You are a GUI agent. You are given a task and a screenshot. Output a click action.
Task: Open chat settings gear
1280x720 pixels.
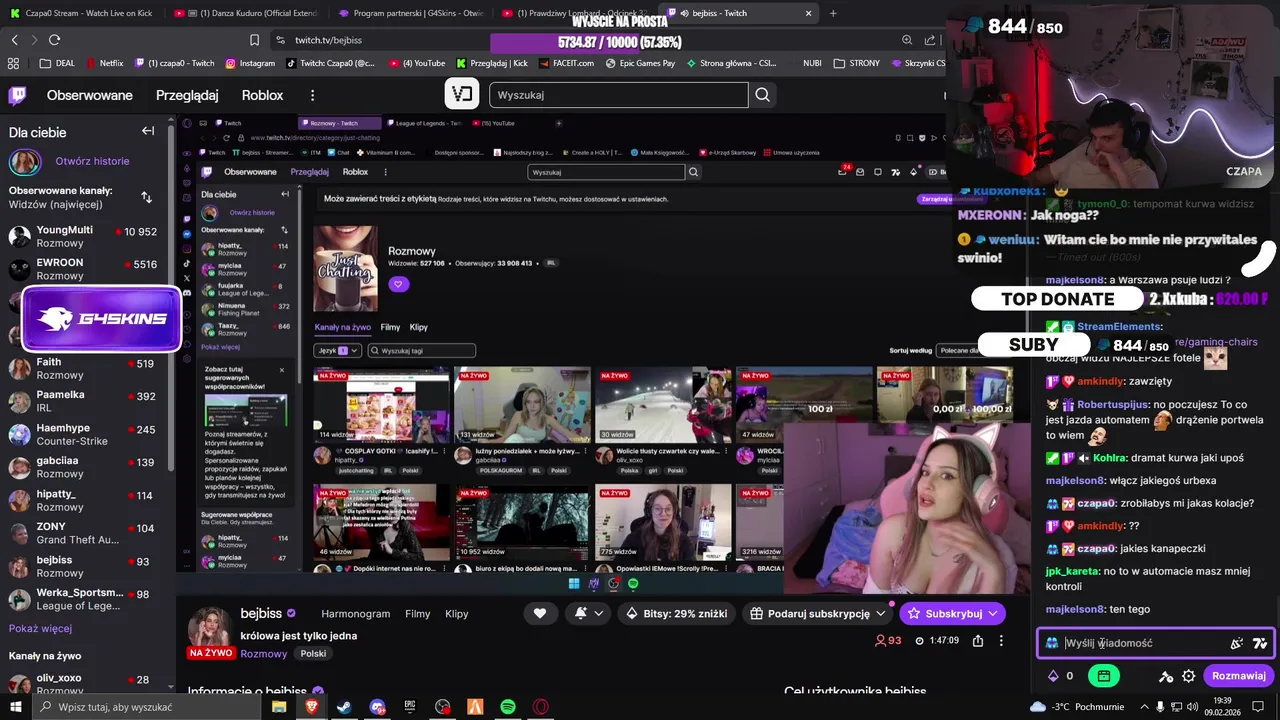[x=1188, y=675]
